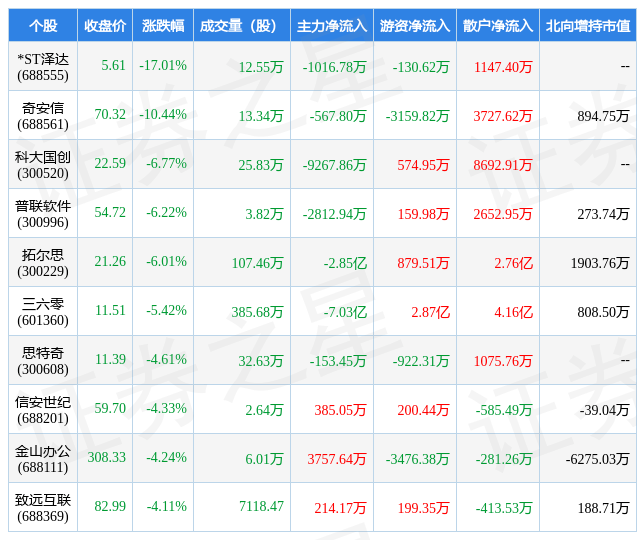Click volume value 7118.47

[261, 506]
